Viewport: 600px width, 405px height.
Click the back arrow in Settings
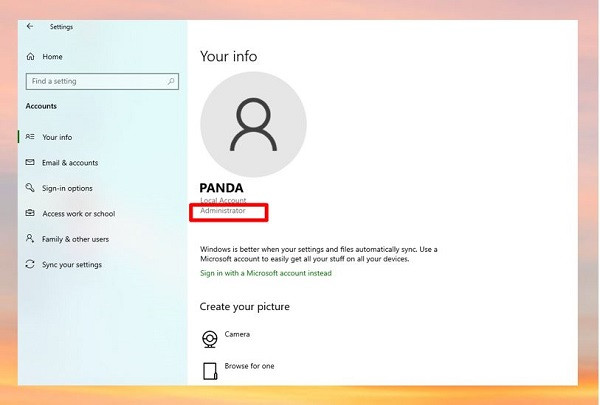click(x=30, y=26)
